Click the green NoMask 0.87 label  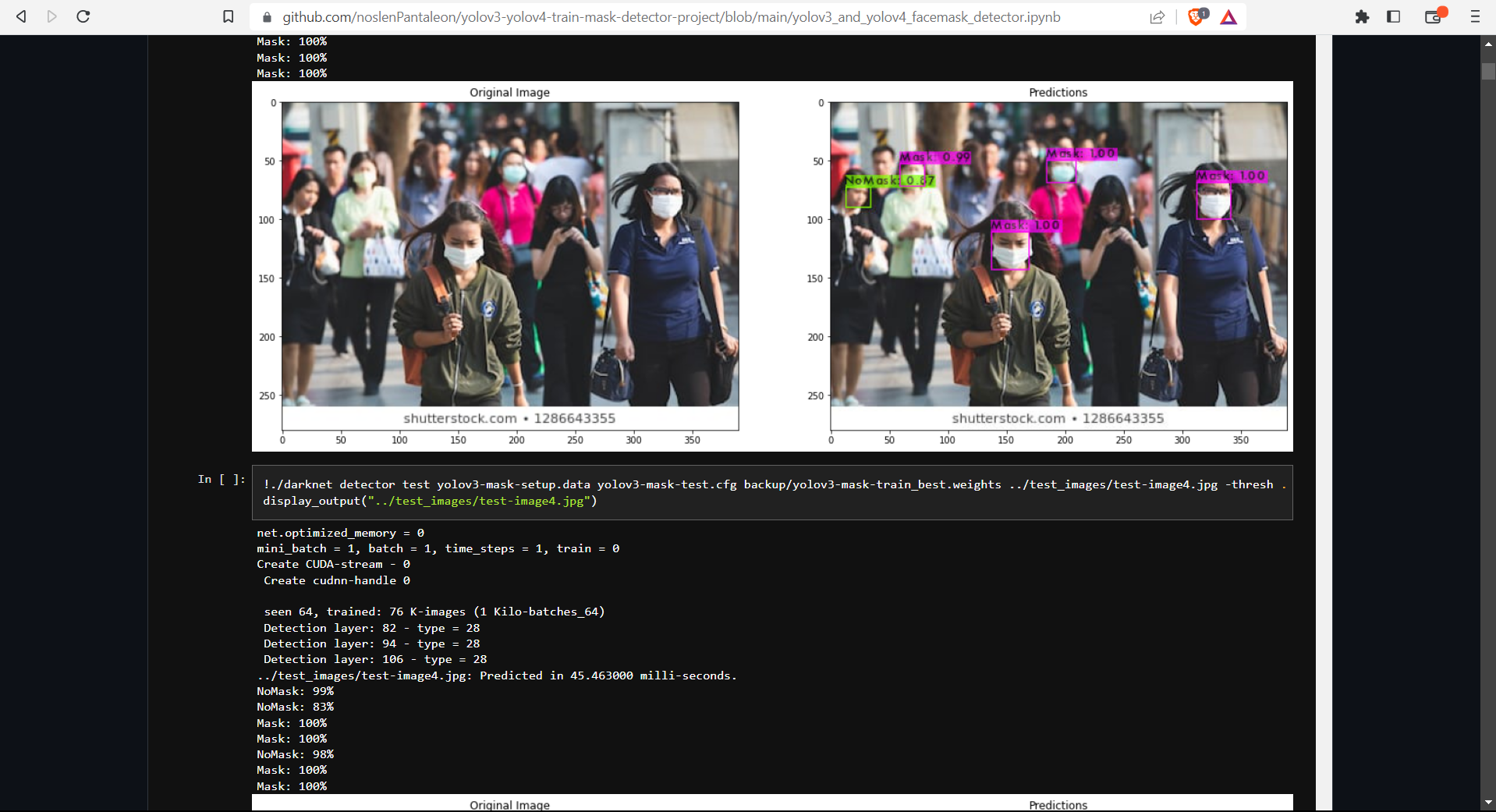click(890, 180)
